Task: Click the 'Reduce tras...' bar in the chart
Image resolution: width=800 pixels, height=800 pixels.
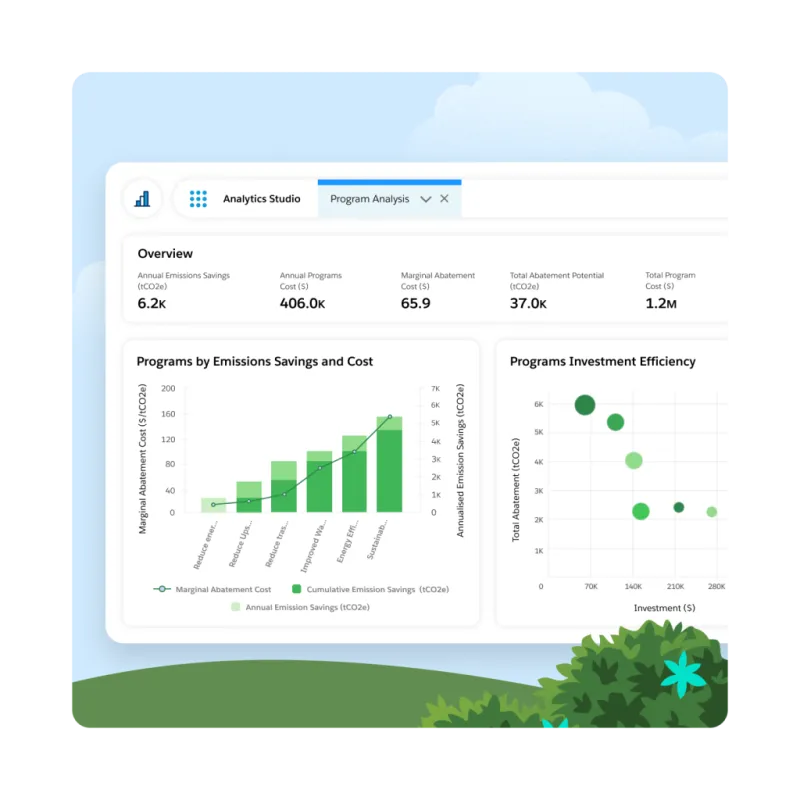Action: point(284,487)
